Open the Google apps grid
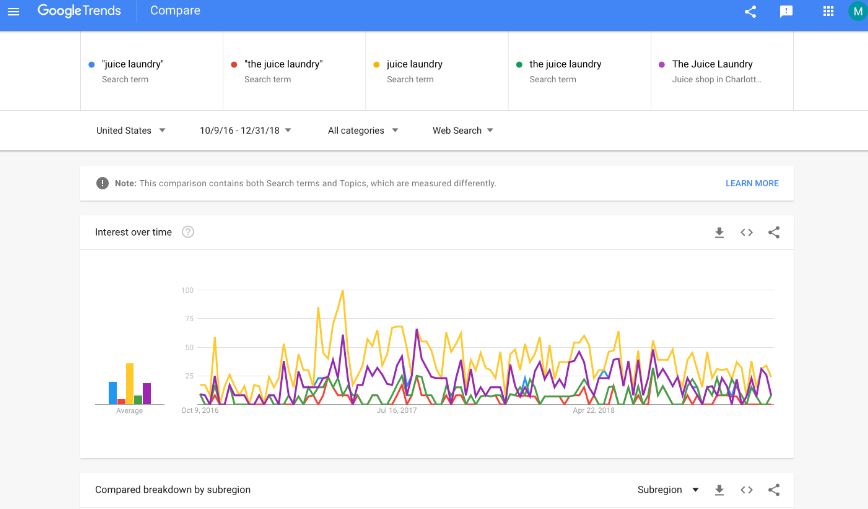 coord(828,11)
